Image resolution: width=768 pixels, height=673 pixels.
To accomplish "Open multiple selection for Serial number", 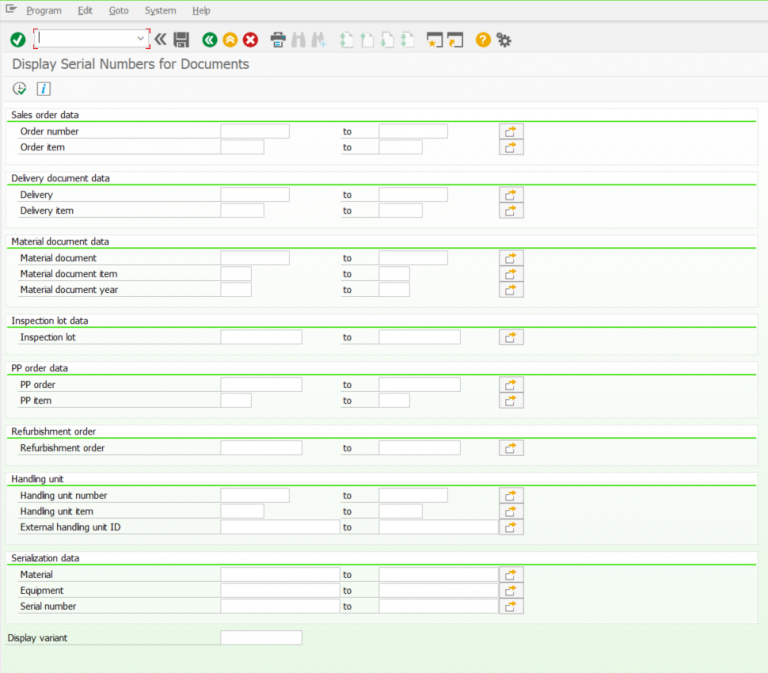I will 511,606.
